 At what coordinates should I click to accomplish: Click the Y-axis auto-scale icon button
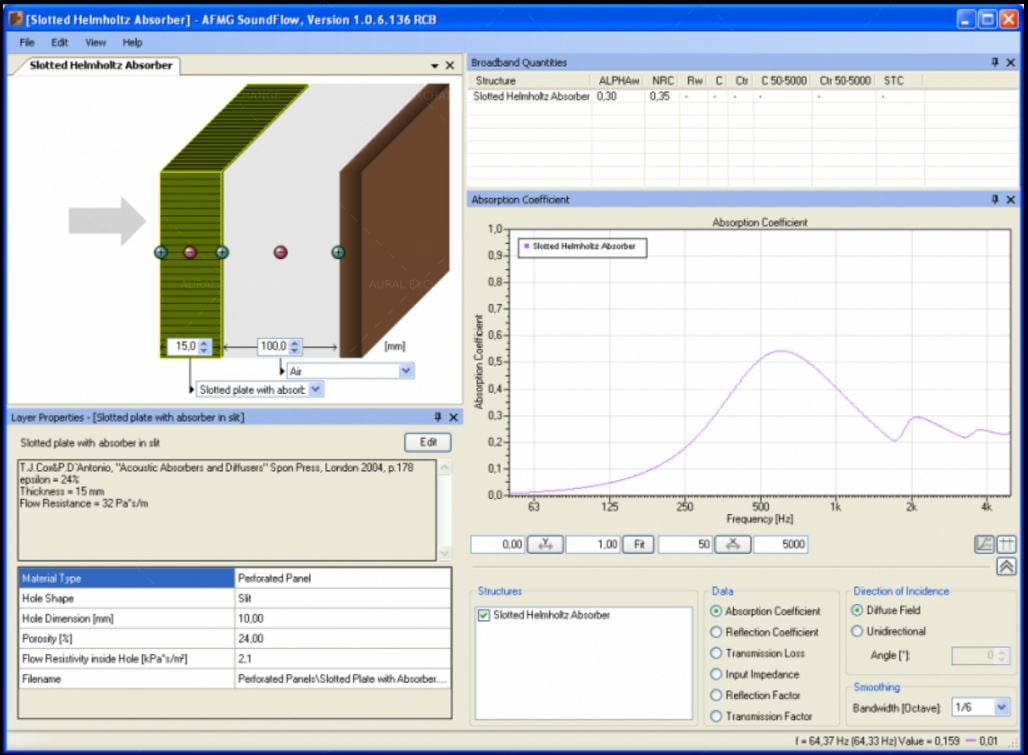[x=545, y=545]
